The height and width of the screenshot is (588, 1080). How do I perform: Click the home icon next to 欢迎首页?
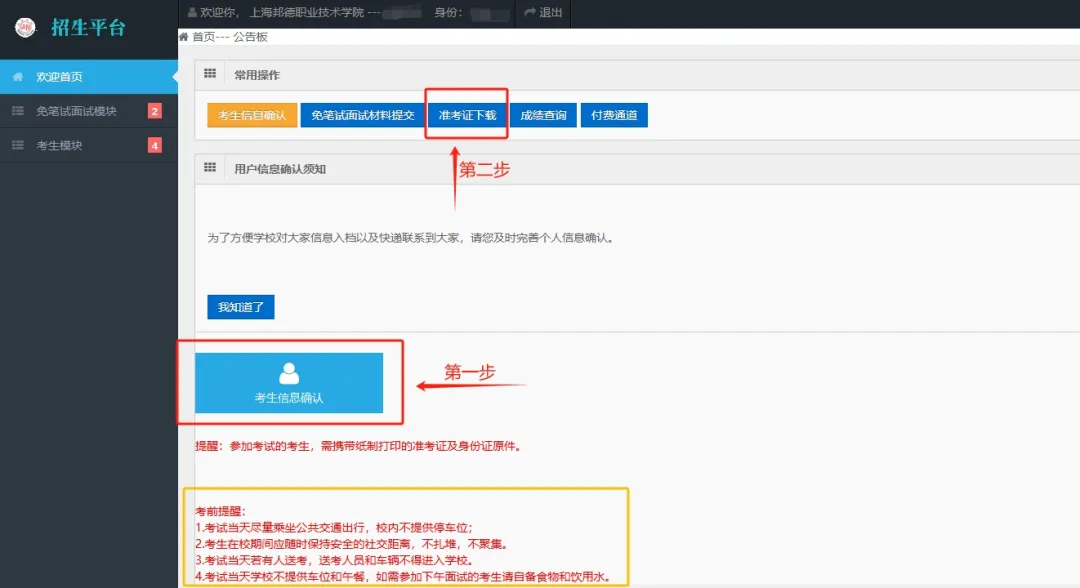point(17,77)
